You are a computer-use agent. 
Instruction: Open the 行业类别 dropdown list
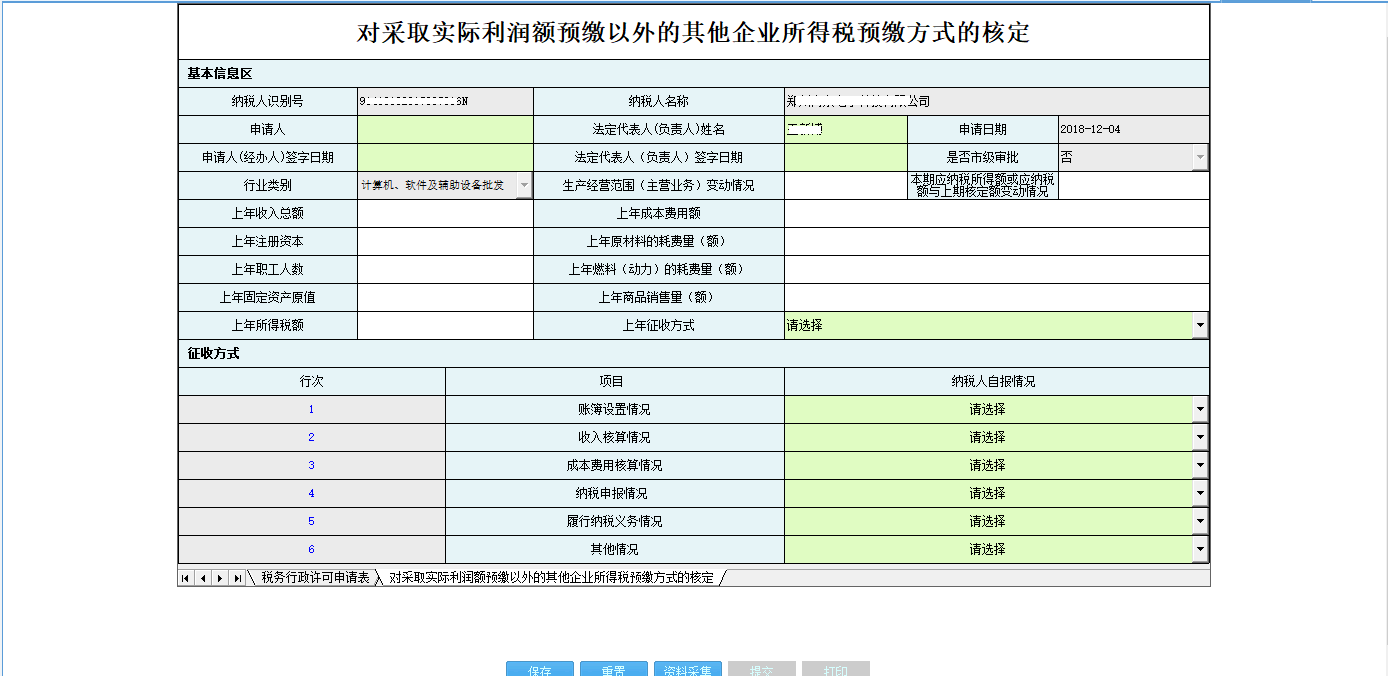click(523, 185)
